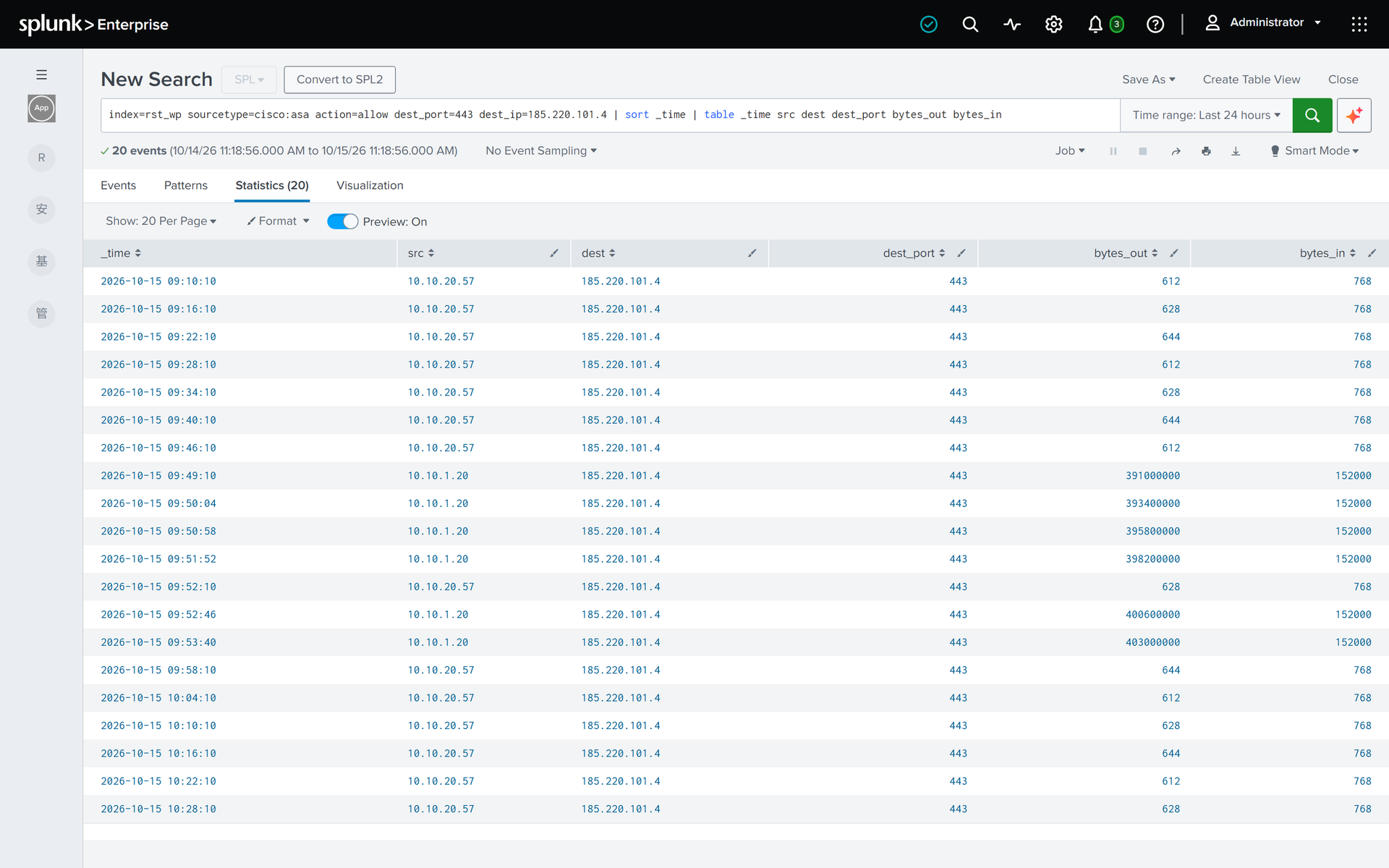
Task: Sort by the _time column header
Action: (121, 253)
